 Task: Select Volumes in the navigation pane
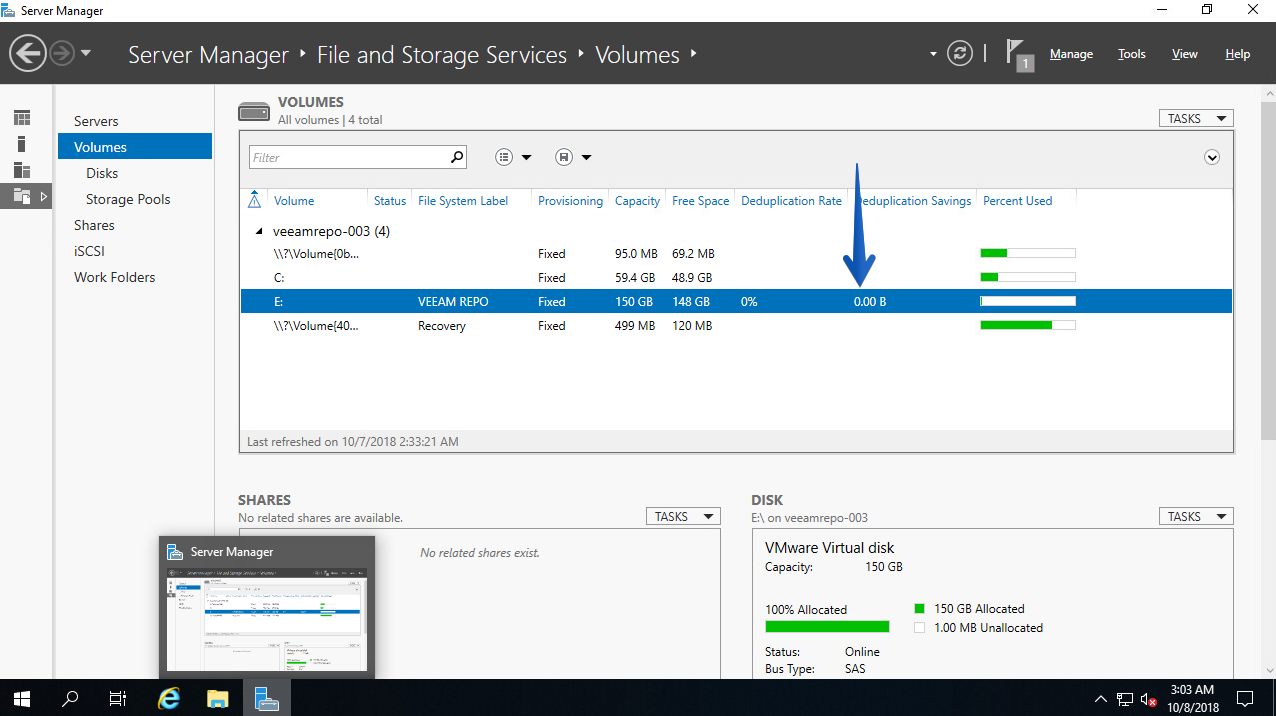tap(135, 147)
